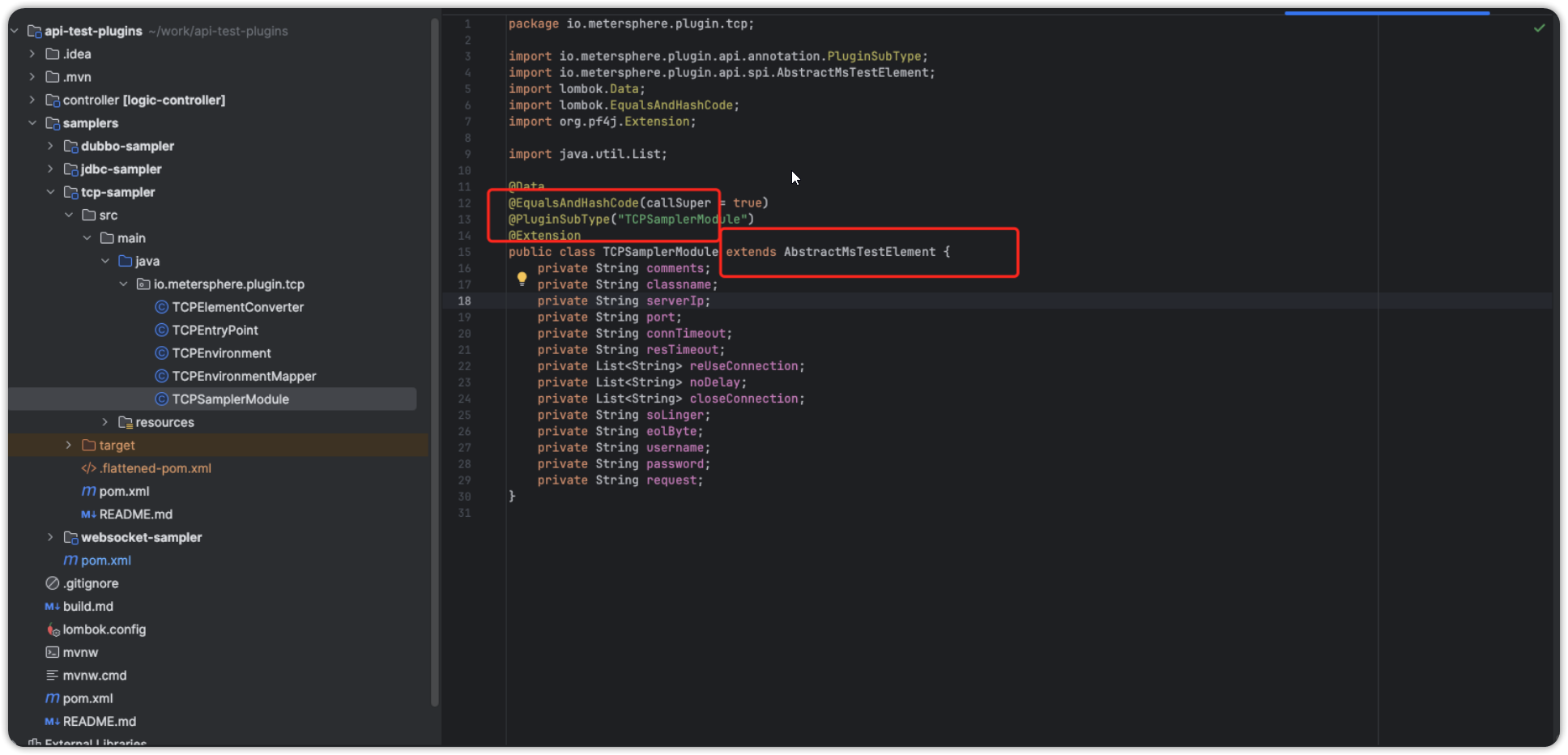This screenshot has height=755, width=1568.
Task: Collapse io.metersphere.plugin.tcp package
Action: click(x=123, y=284)
